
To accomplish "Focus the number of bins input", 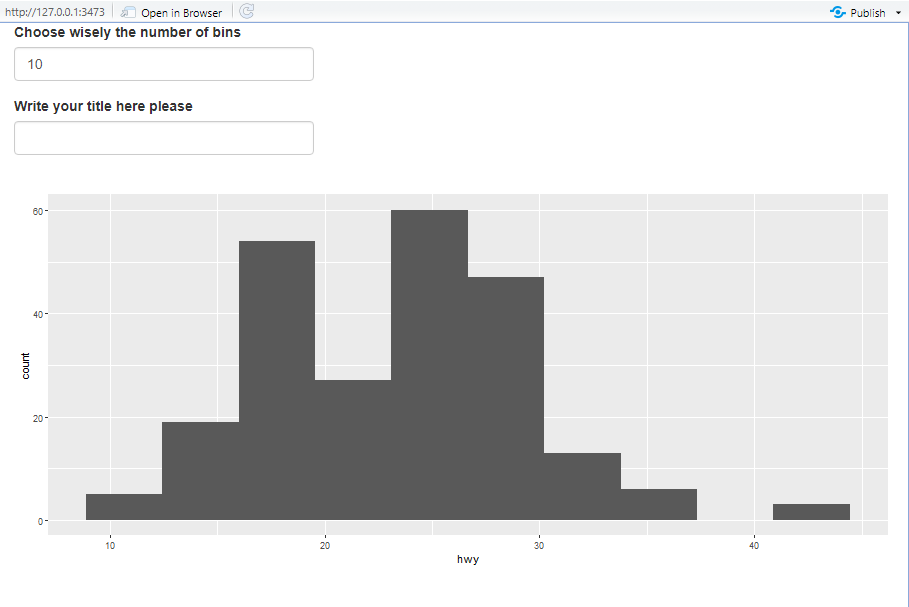I will 163,64.
